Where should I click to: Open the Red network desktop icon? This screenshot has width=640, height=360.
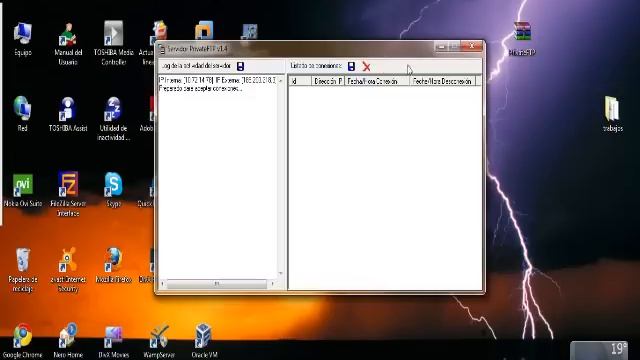pos(22,114)
